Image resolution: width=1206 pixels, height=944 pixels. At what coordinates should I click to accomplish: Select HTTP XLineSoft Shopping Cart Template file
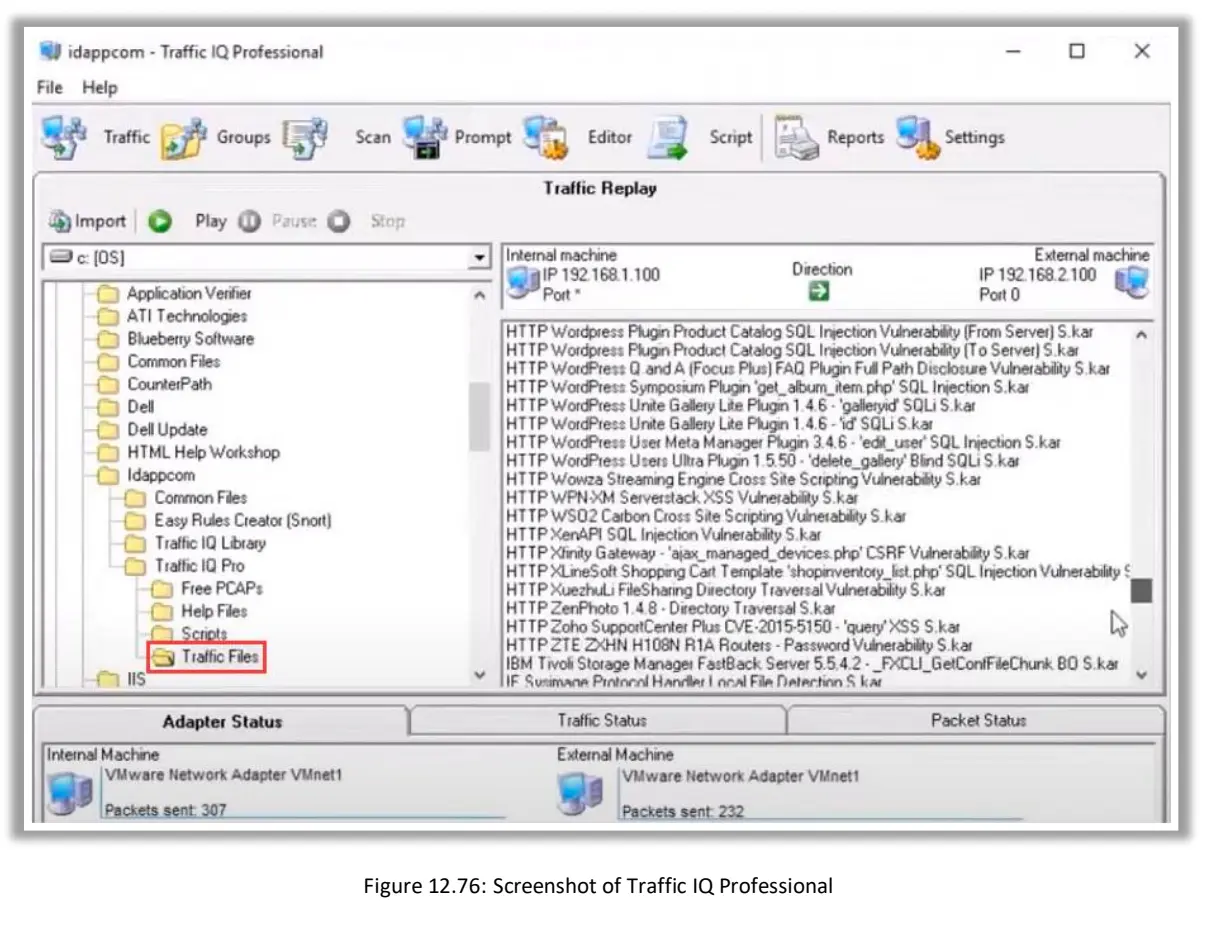click(818, 572)
